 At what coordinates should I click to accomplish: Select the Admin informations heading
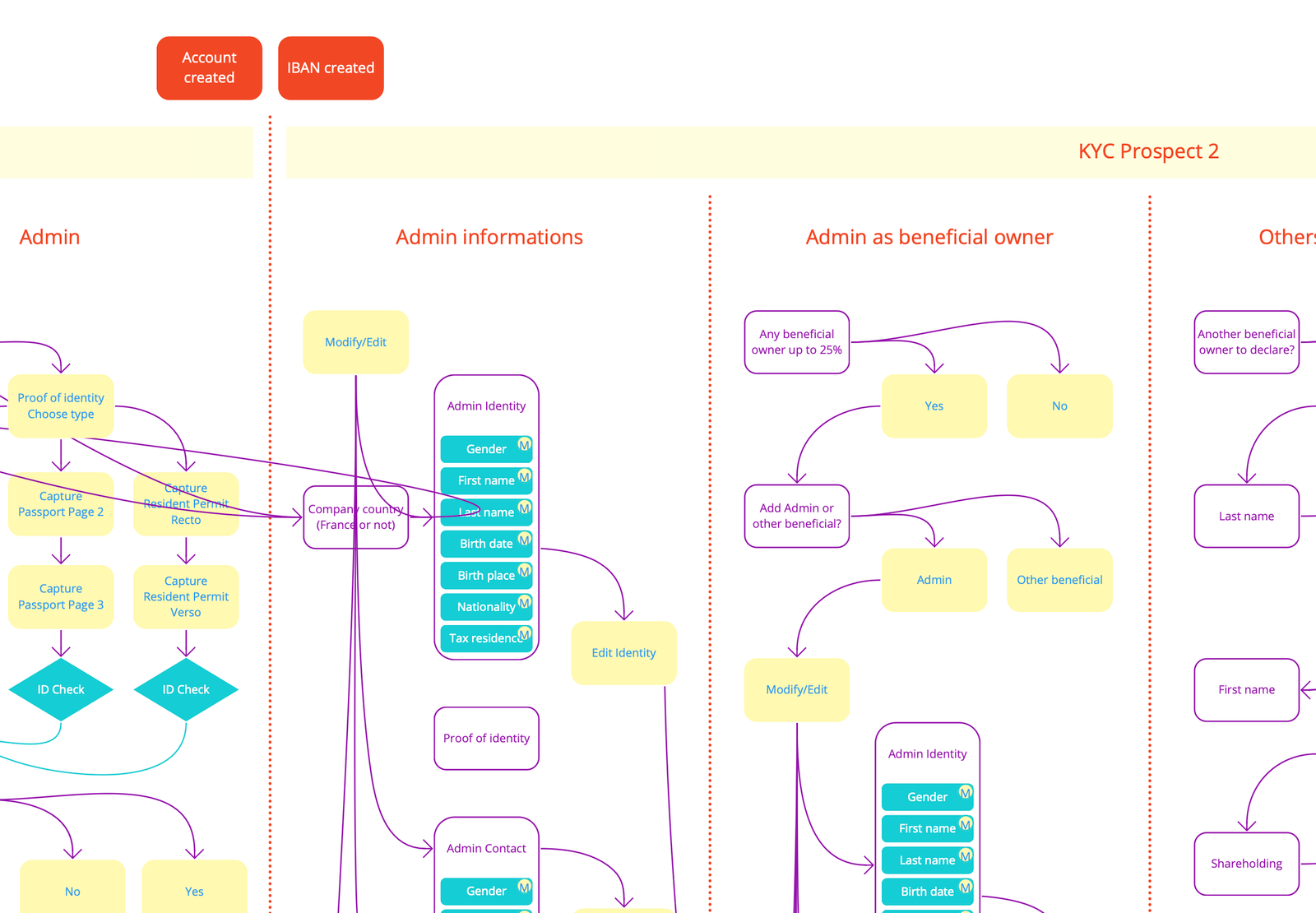pyautogui.click(x=489, y=237)
